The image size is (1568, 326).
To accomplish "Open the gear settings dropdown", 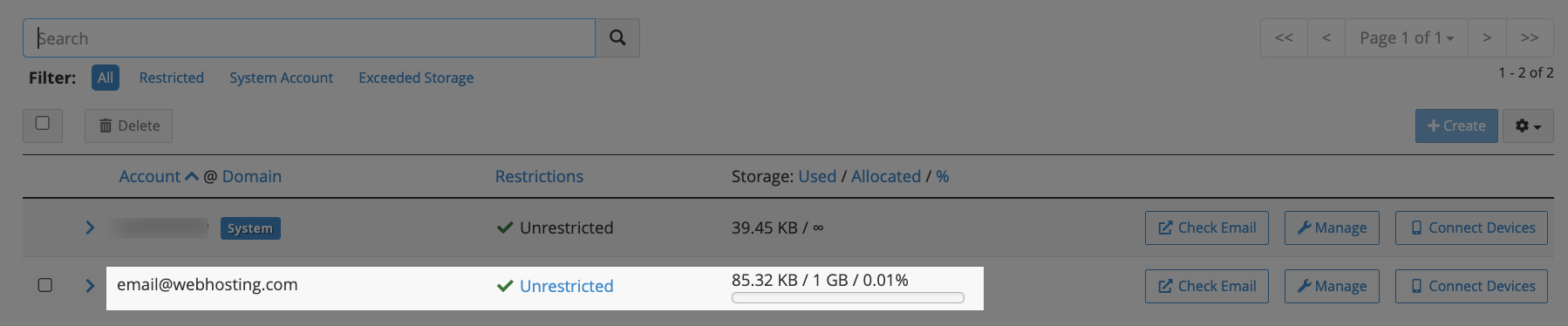I will (1528, 126).
